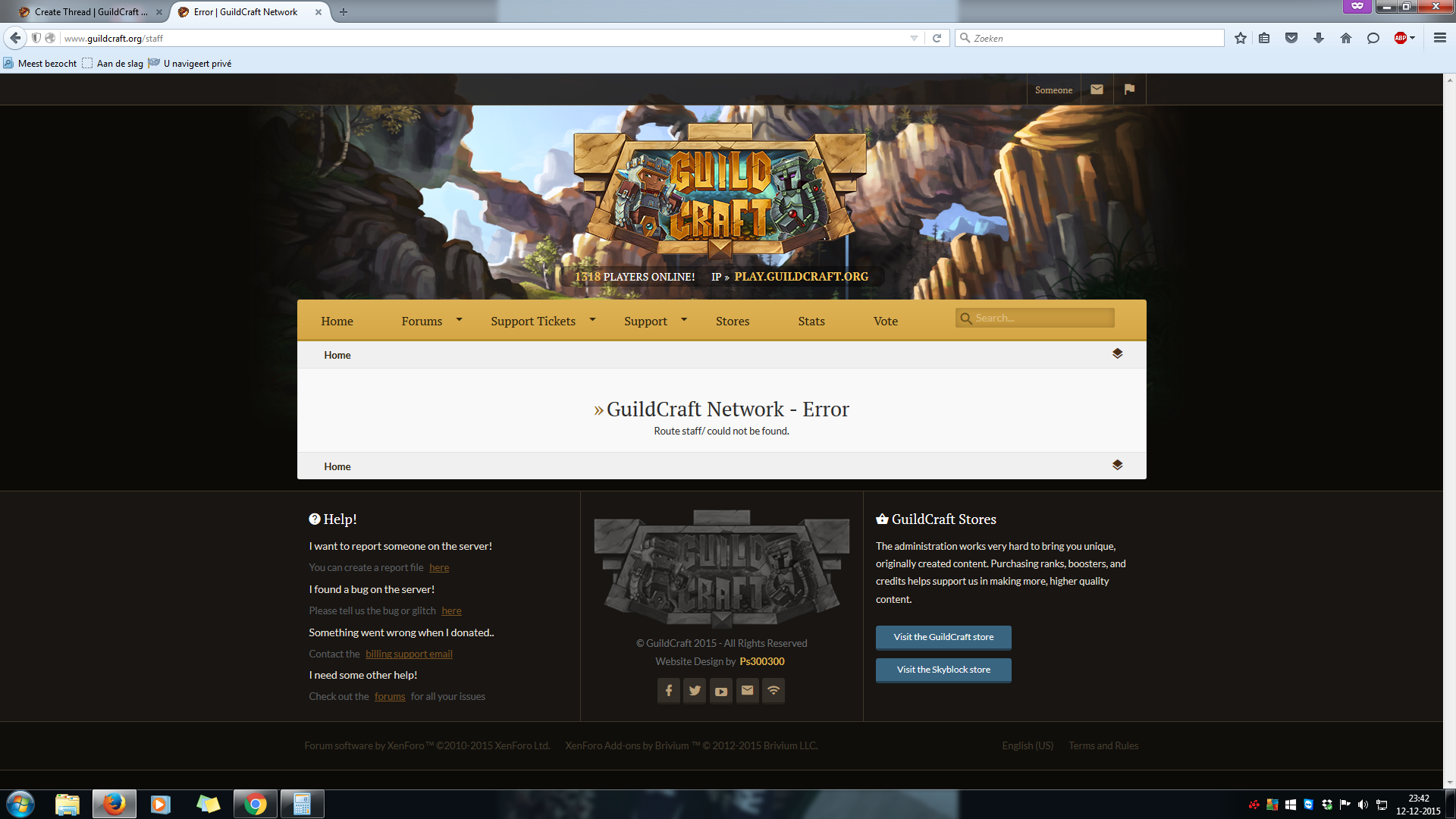Open the URL bar history dropdown

coord(914,38)
